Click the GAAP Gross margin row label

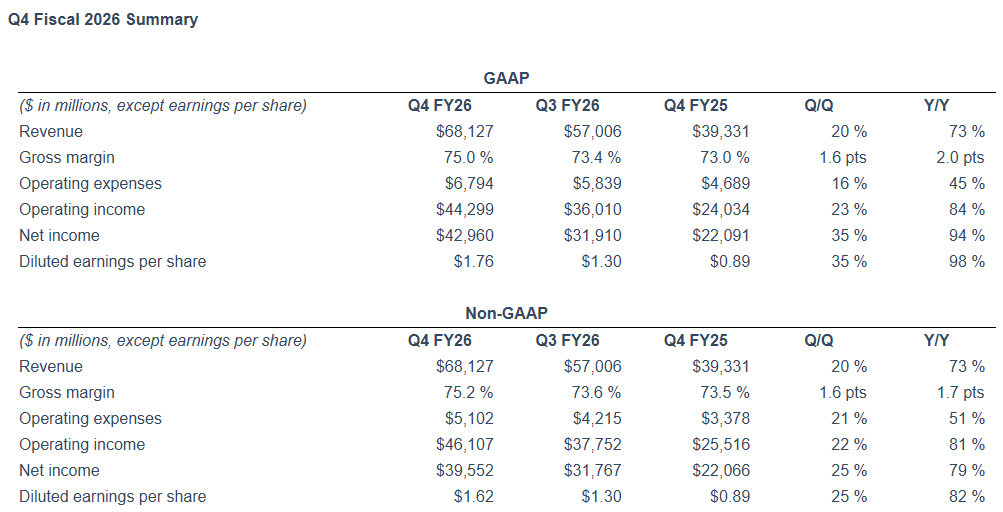(67, 158)
